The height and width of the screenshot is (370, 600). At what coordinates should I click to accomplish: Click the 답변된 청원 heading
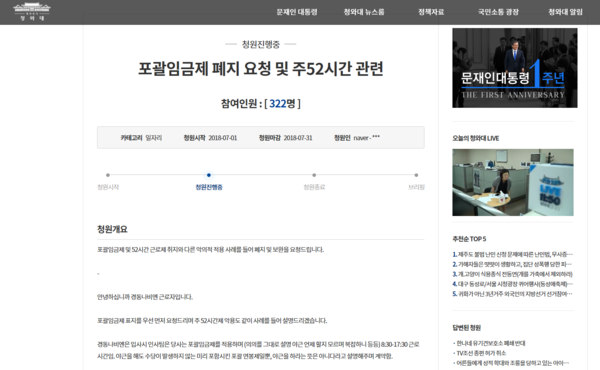point(466,328)
